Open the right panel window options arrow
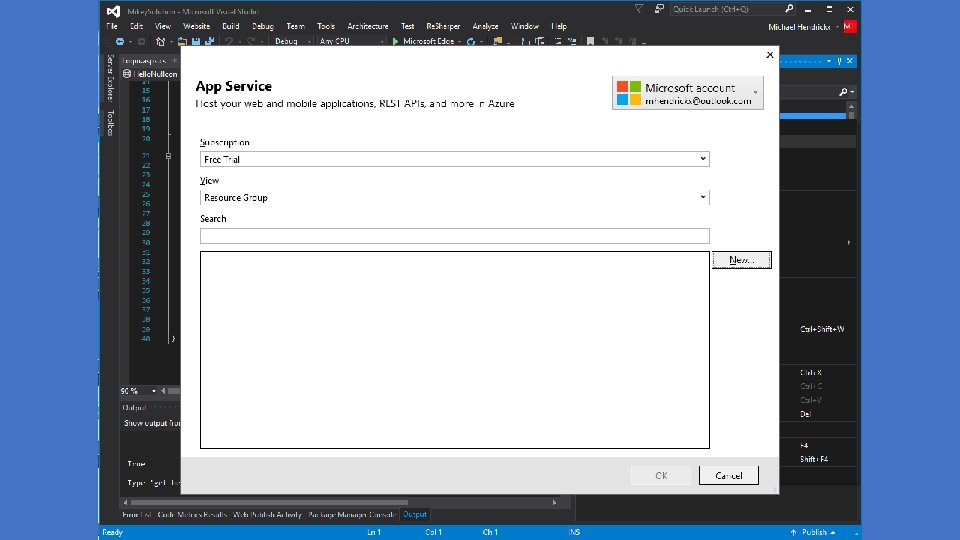The height and width of the screenshot is (540, 960). (829, 61)
